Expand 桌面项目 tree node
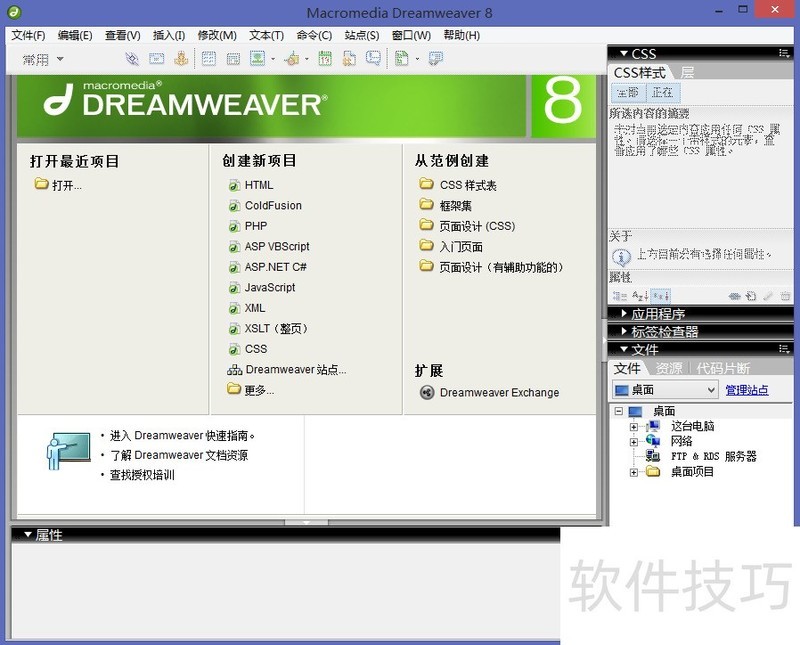The width and height of the screenshot is (800, 645). tap(634, 472)
